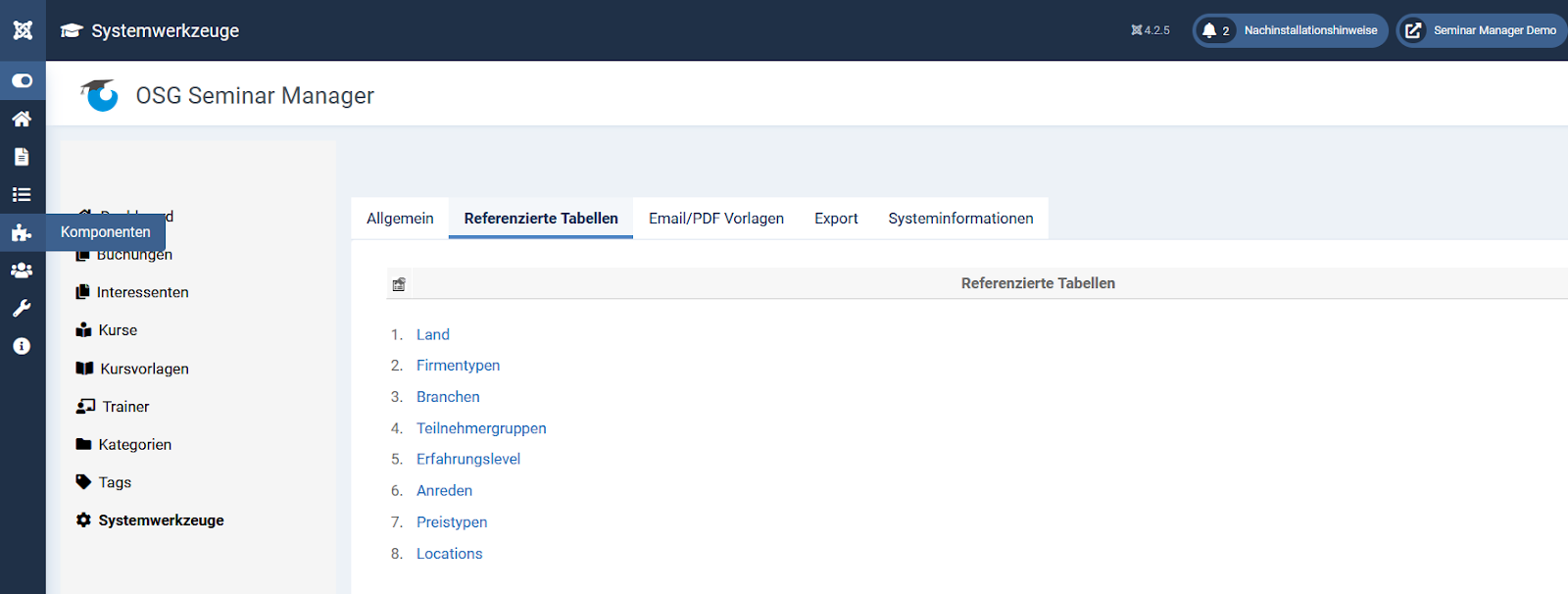
Task: Click the Kurse icon
Action: click(84, 330)
